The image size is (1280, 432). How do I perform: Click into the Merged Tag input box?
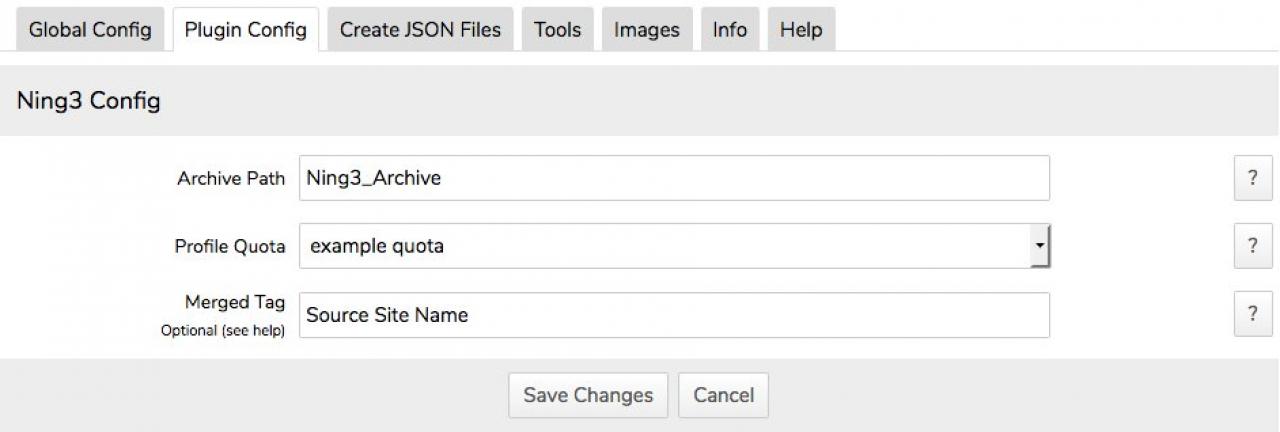pos(674,315)
